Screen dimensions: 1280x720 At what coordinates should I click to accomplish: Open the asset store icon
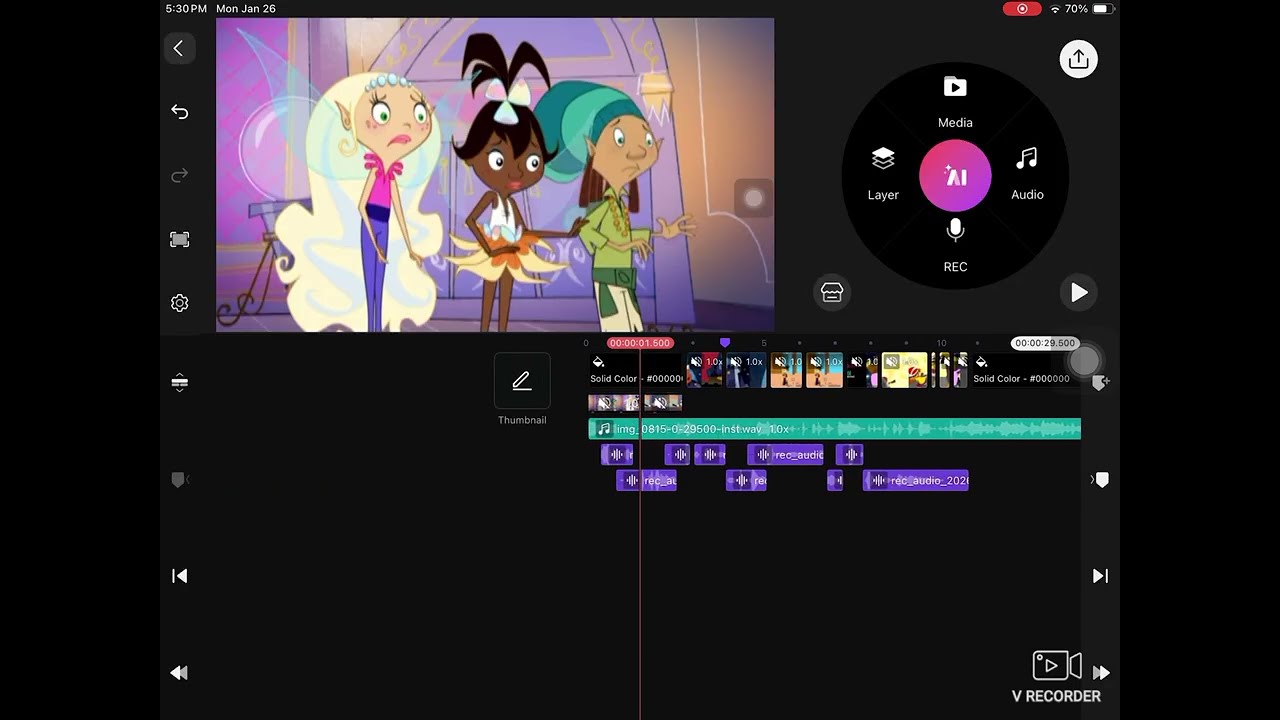click(x=832, y=292)
